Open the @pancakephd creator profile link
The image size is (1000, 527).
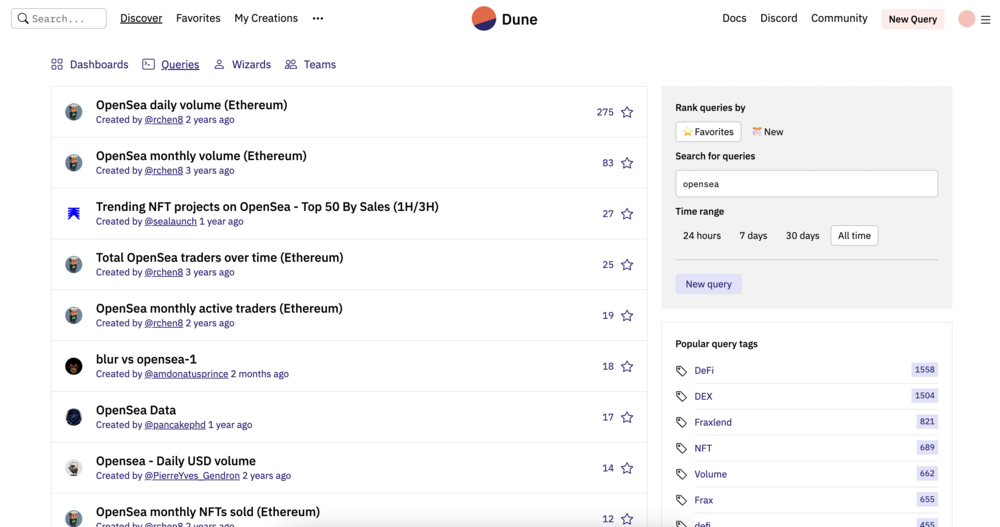point(175,425)
